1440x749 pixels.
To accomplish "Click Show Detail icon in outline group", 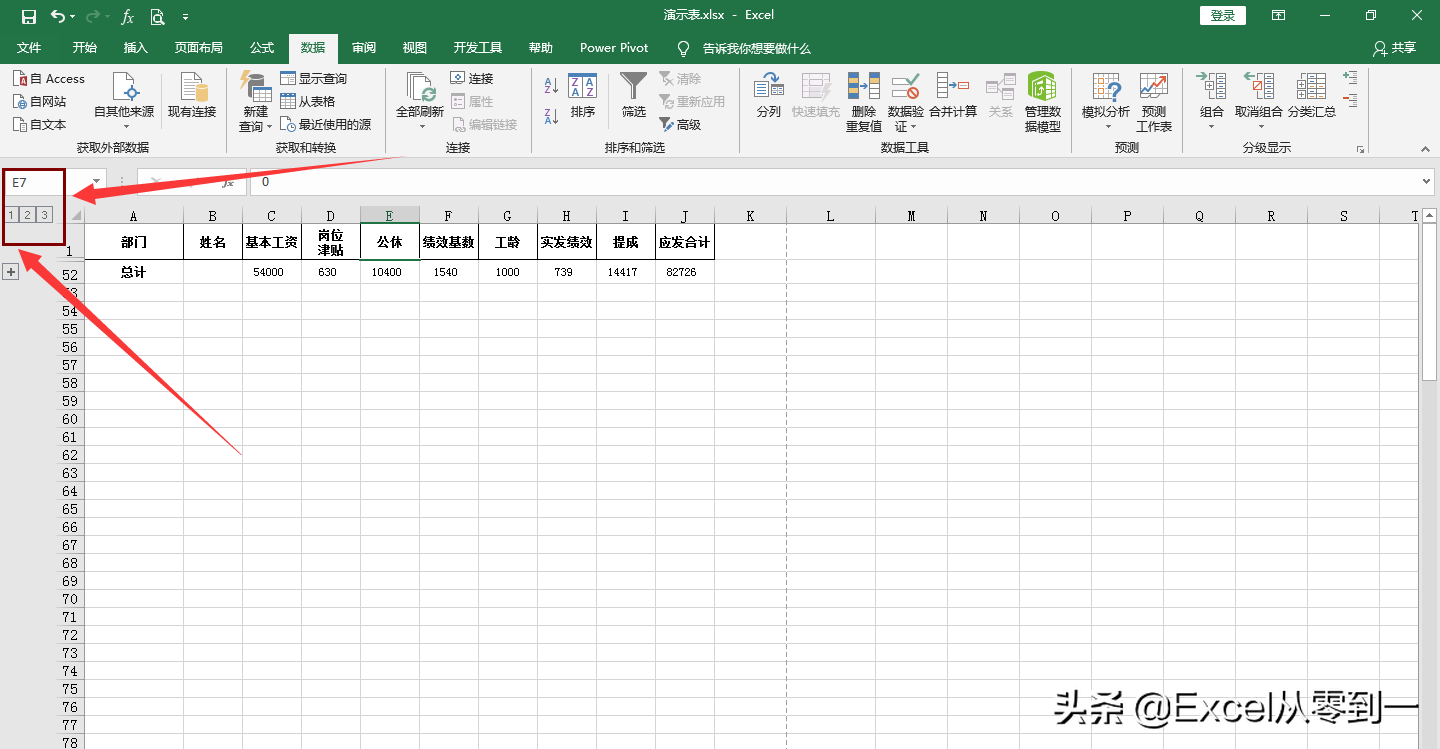I will click(1351, 77).
